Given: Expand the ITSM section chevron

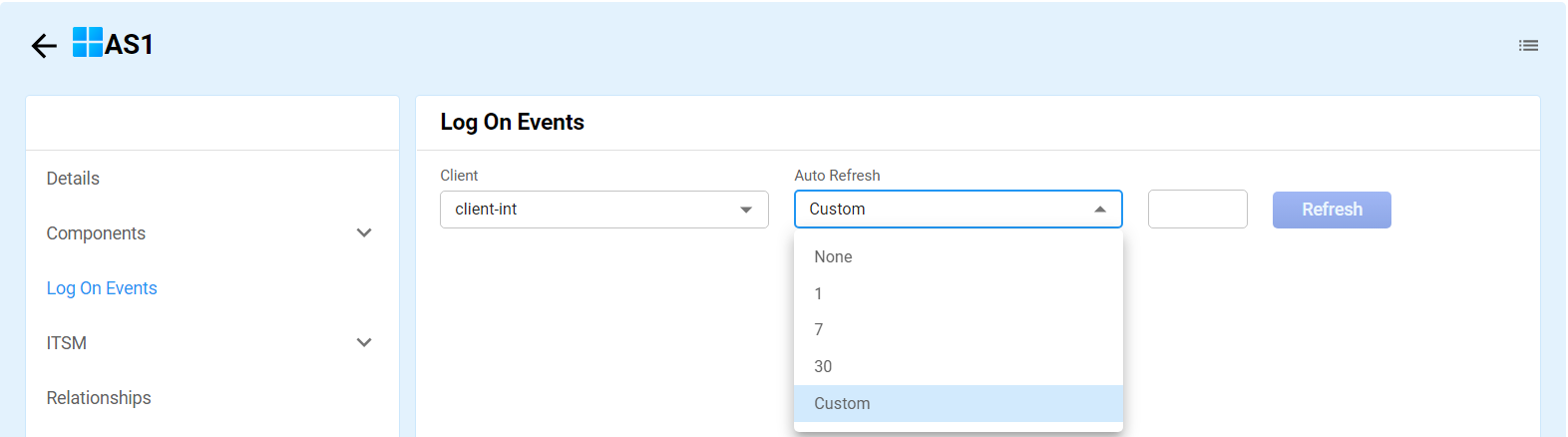Looking at the screenshot, I should pos(364,343).
